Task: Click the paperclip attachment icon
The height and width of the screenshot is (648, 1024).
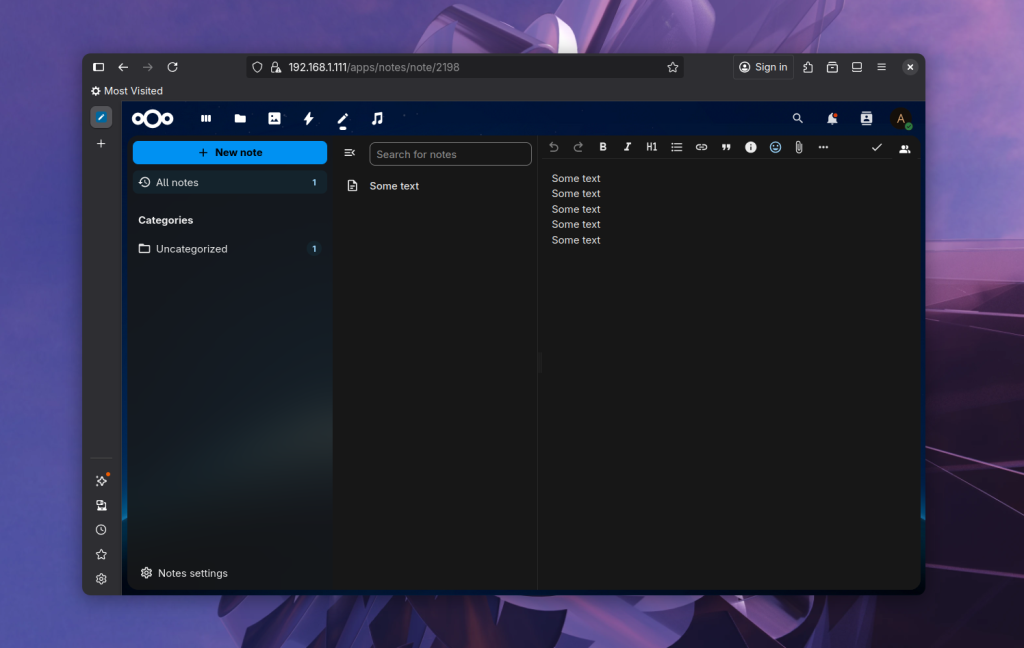Action: coord(799,147)
